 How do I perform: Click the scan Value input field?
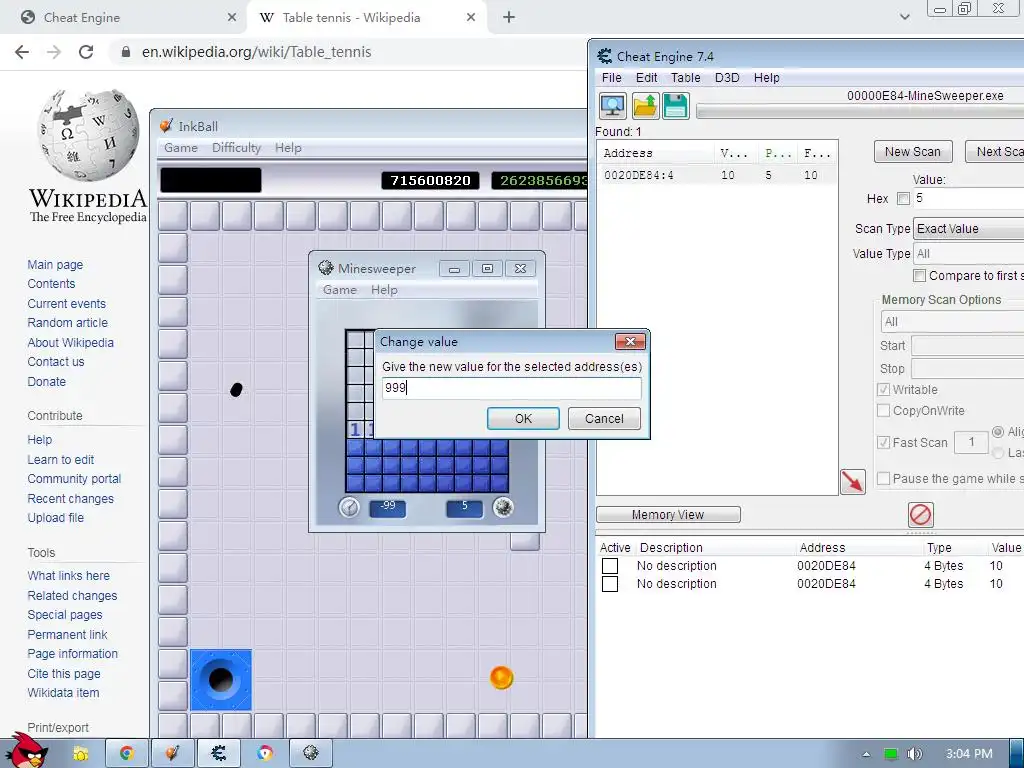968,199
